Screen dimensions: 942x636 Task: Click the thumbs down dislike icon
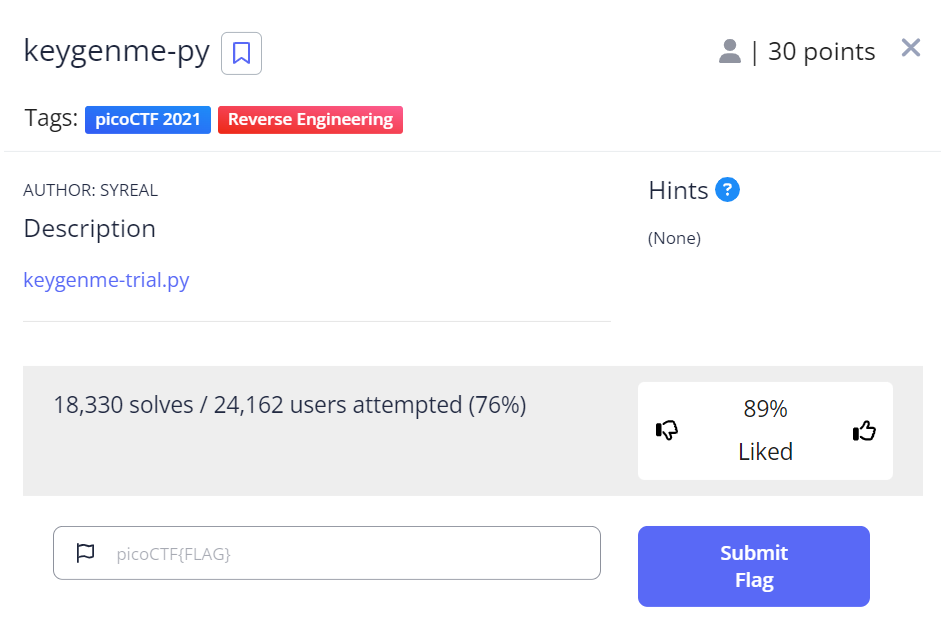[667, 430]
